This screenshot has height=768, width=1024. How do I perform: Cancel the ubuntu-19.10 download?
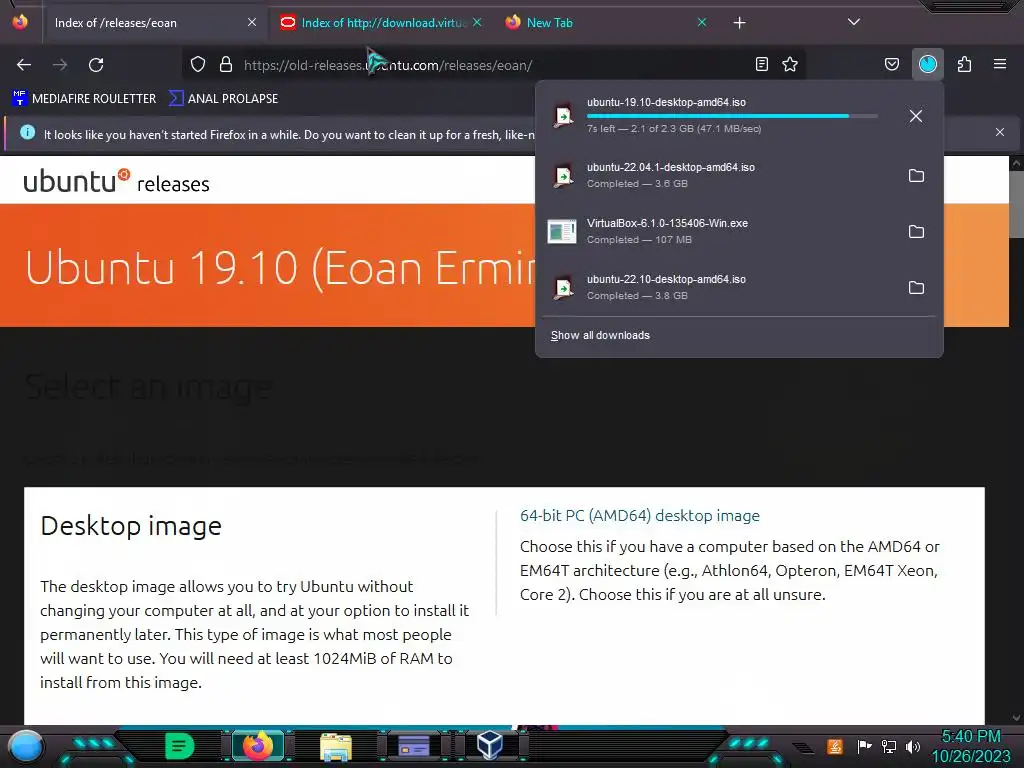tap(916, 116)
